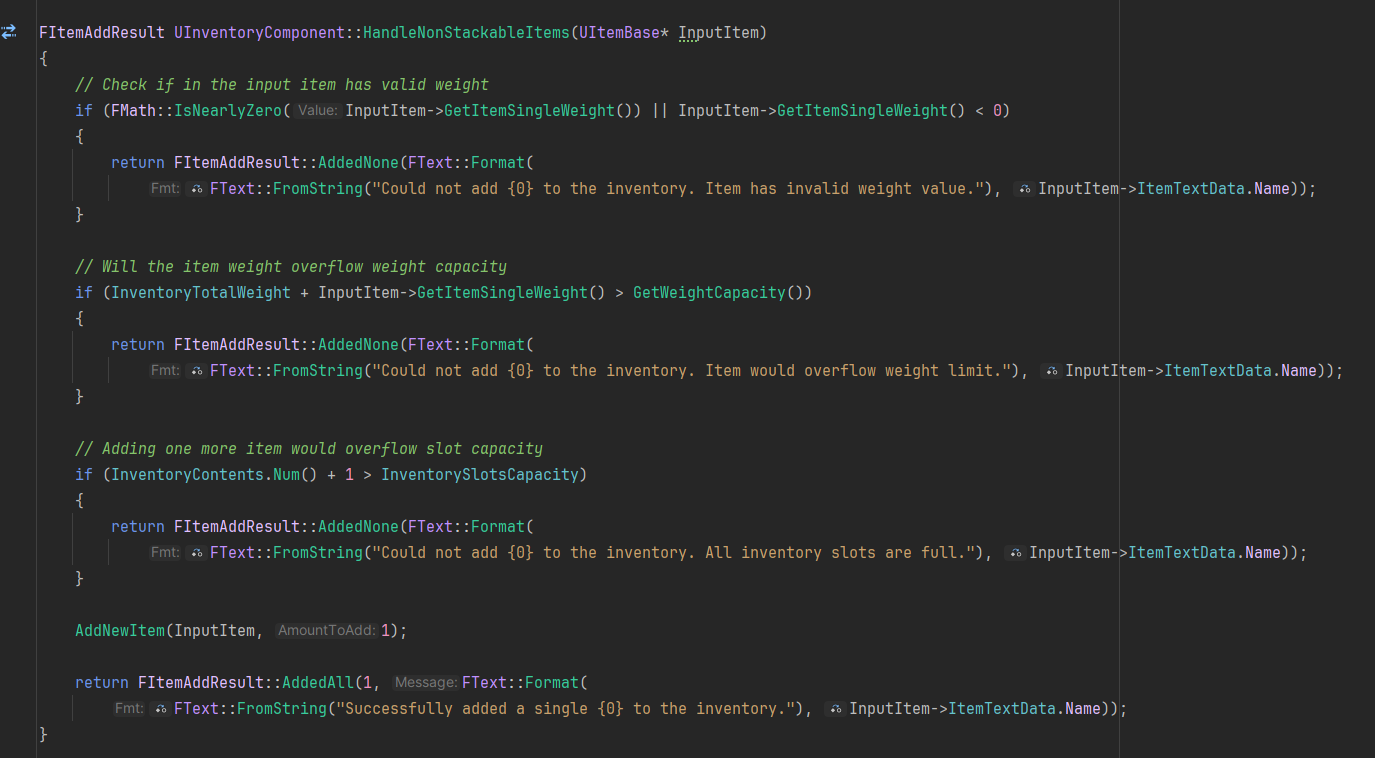
Task: Click the 'Fmt:' hint on the Successfully added line
Action: coord(129,708)
